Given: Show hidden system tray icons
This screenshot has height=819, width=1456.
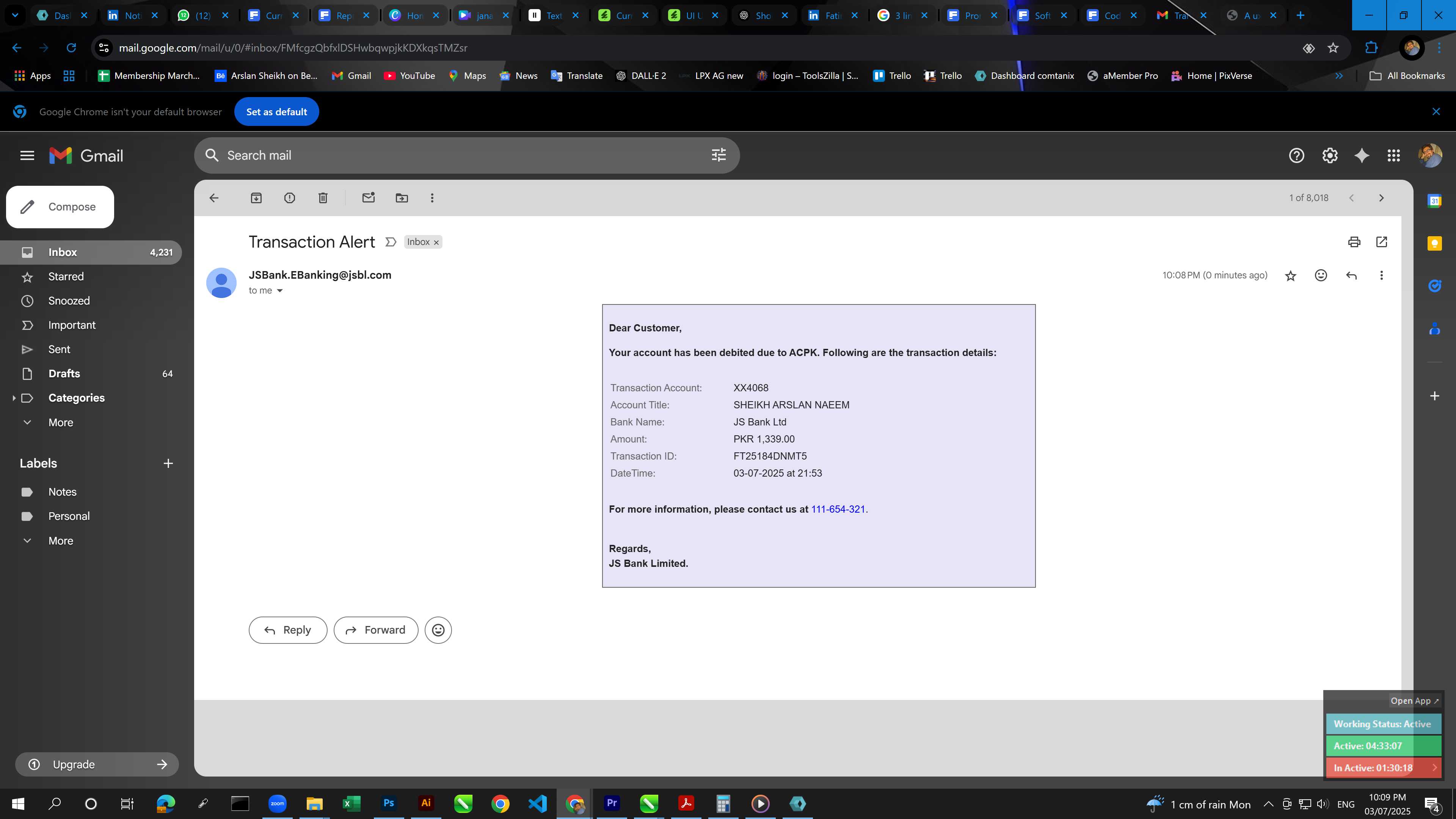Looking at the screenshot, I should click(1268, 804).
